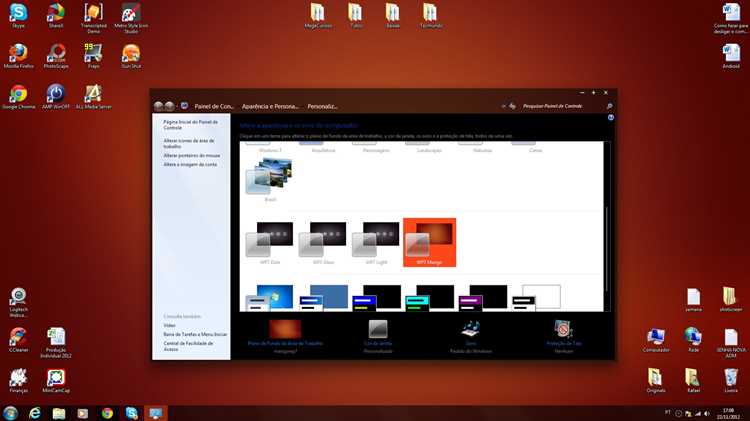
Task: Select the white high contrast theme
Action: pyautogui.click(x=536, y=298)
